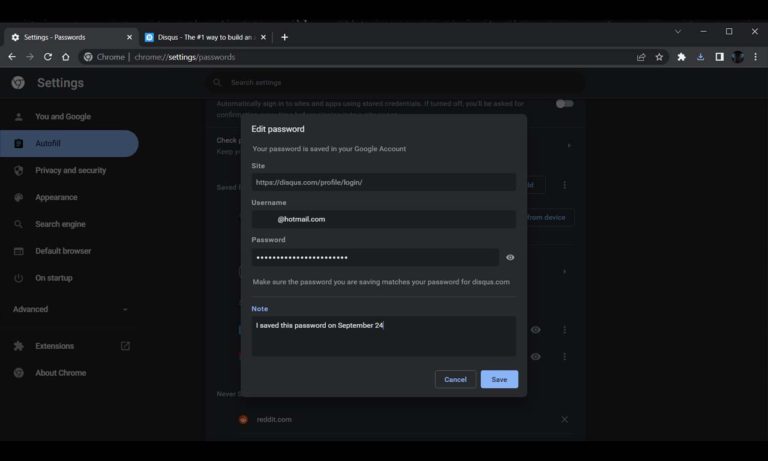Expand the Advanced section
The height and width of the screenshot is (461, 768).
tap(69, 309)
